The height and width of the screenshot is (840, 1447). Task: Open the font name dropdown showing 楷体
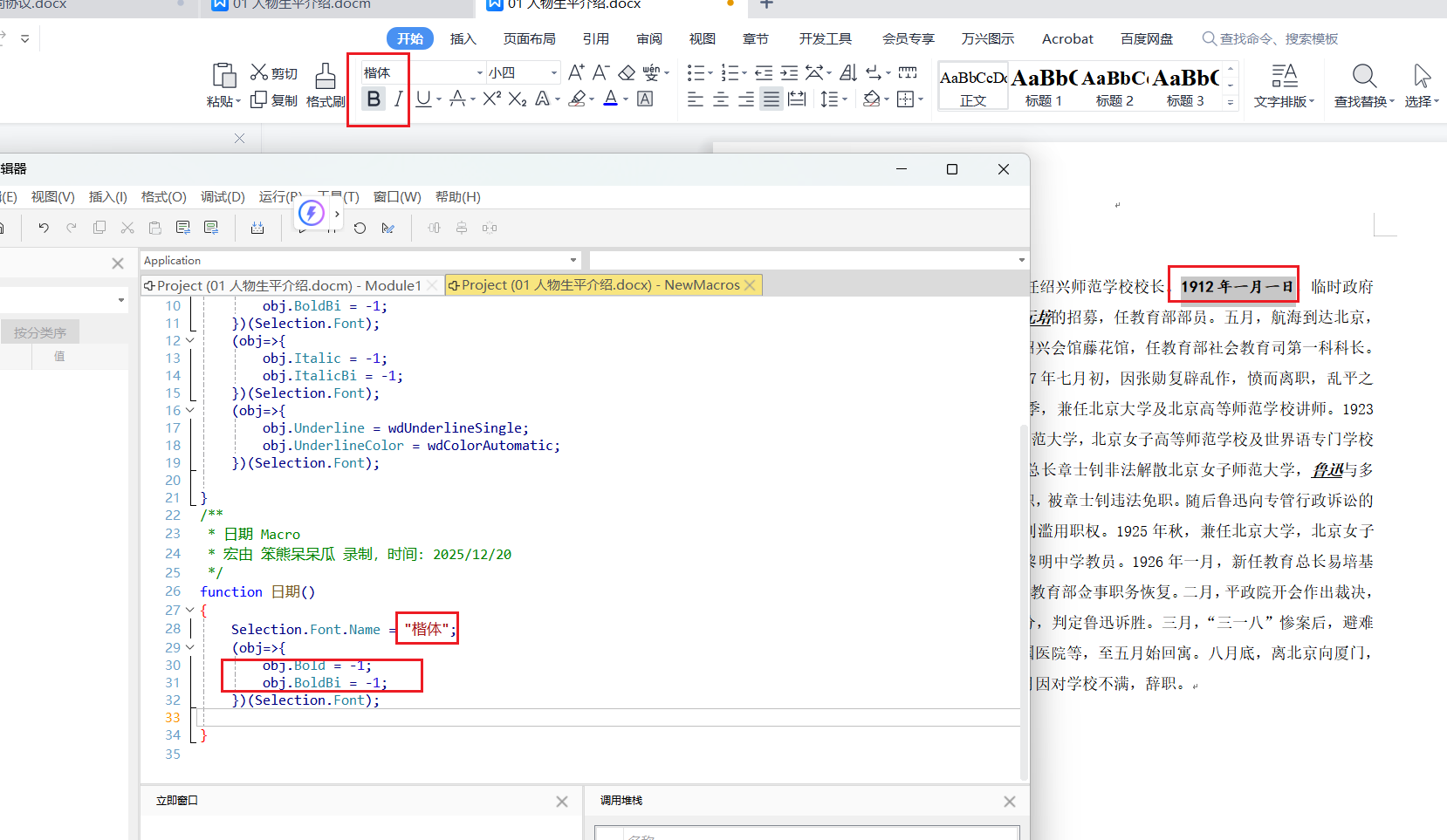click(479, 73)
